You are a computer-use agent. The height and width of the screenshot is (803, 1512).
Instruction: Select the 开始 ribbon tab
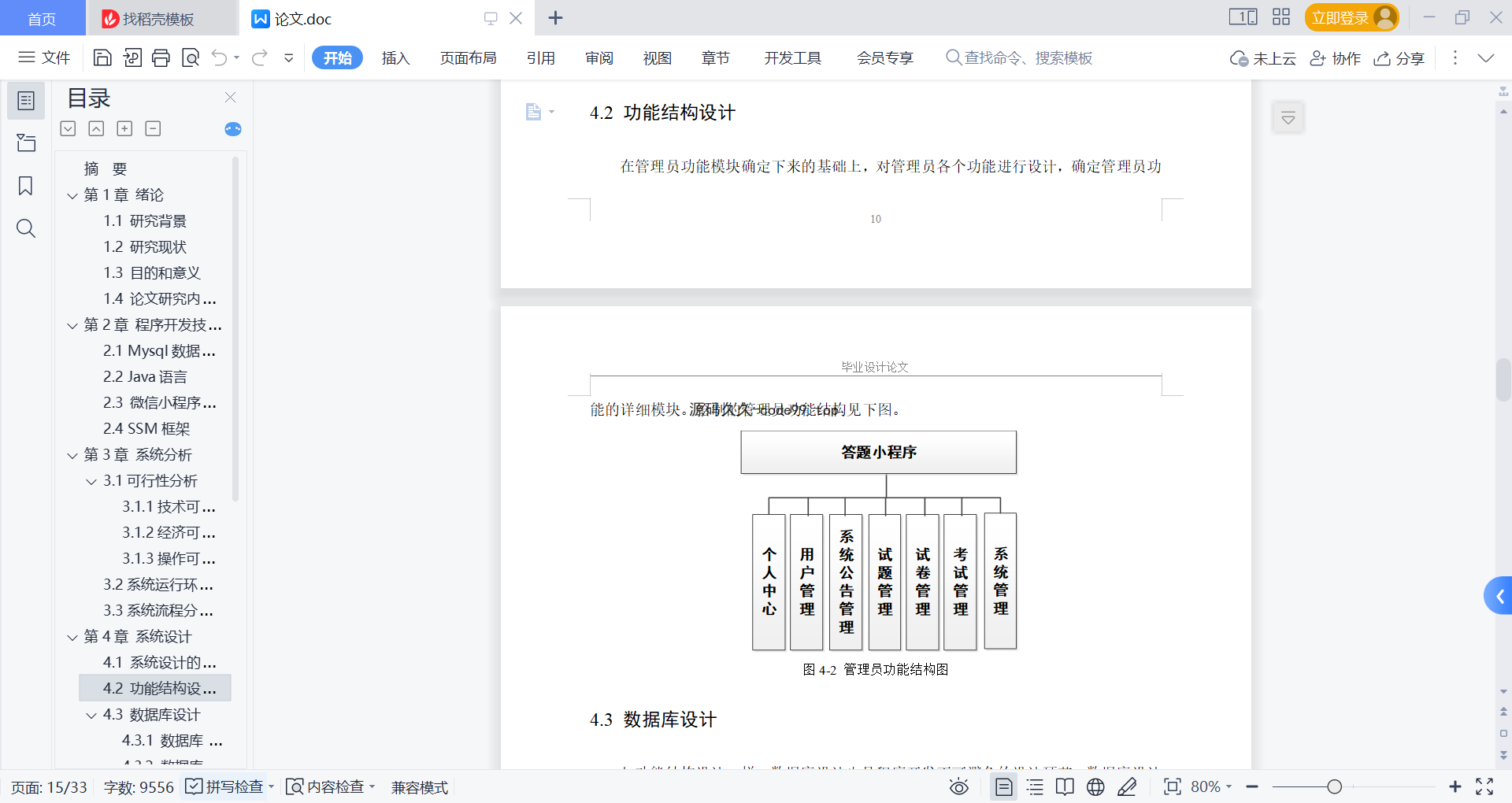click(x=337, y=57)
